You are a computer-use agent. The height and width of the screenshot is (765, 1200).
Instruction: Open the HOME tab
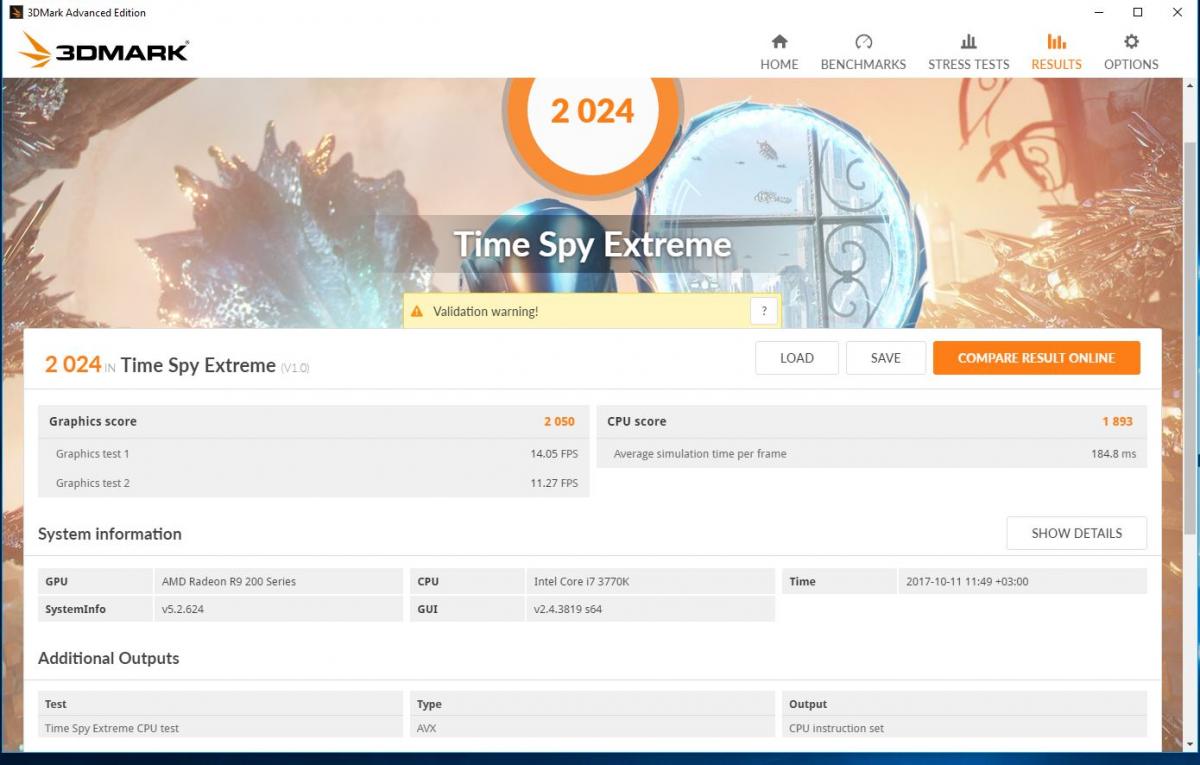pyautogui.click(x=779, y=52)
